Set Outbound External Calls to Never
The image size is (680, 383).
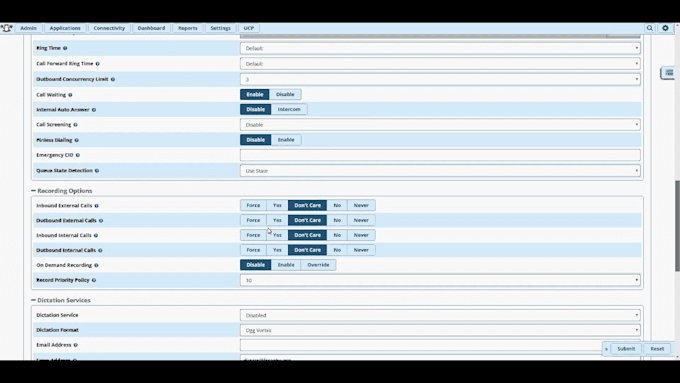[361, 220]
